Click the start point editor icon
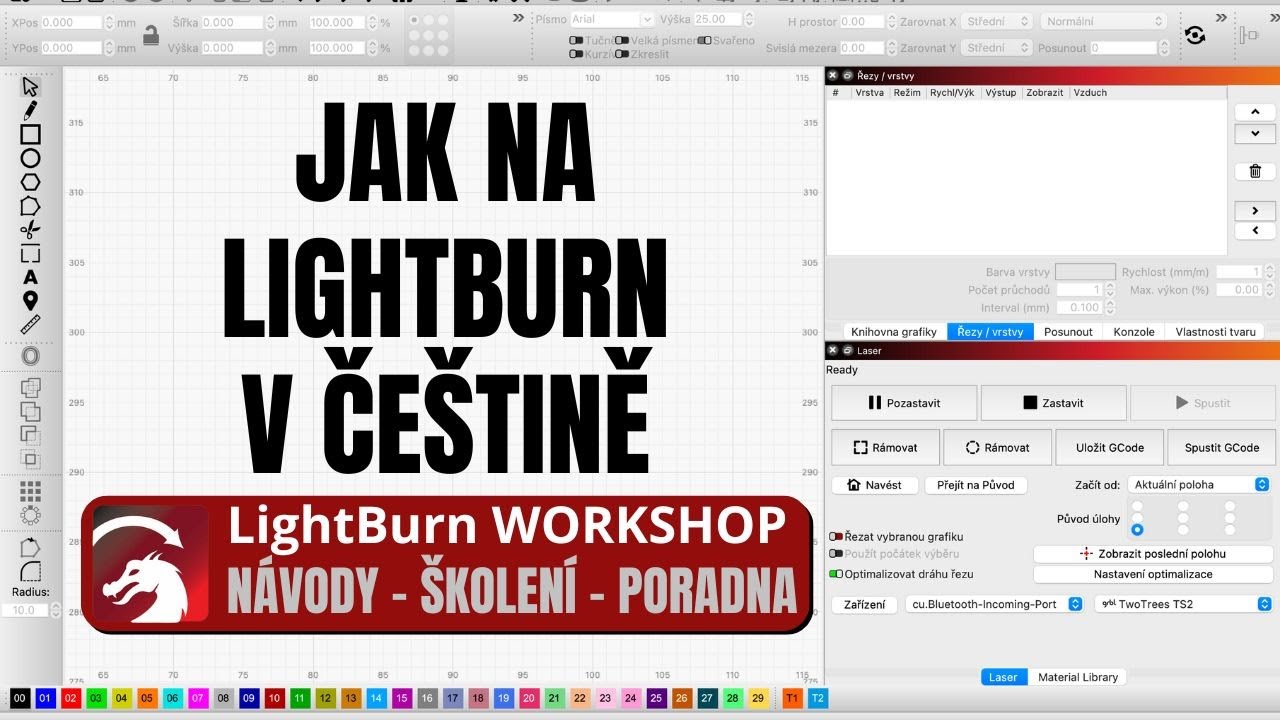The height and width of the screenshot is (720, 1280). [x=30, y=547]
